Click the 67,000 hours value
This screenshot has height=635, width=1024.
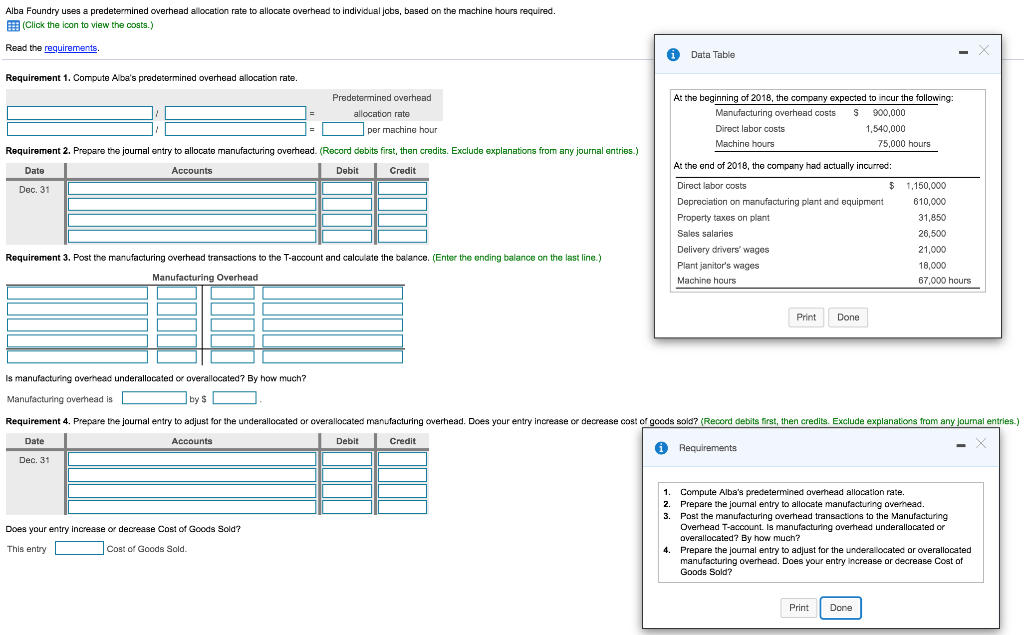[944, 281]
